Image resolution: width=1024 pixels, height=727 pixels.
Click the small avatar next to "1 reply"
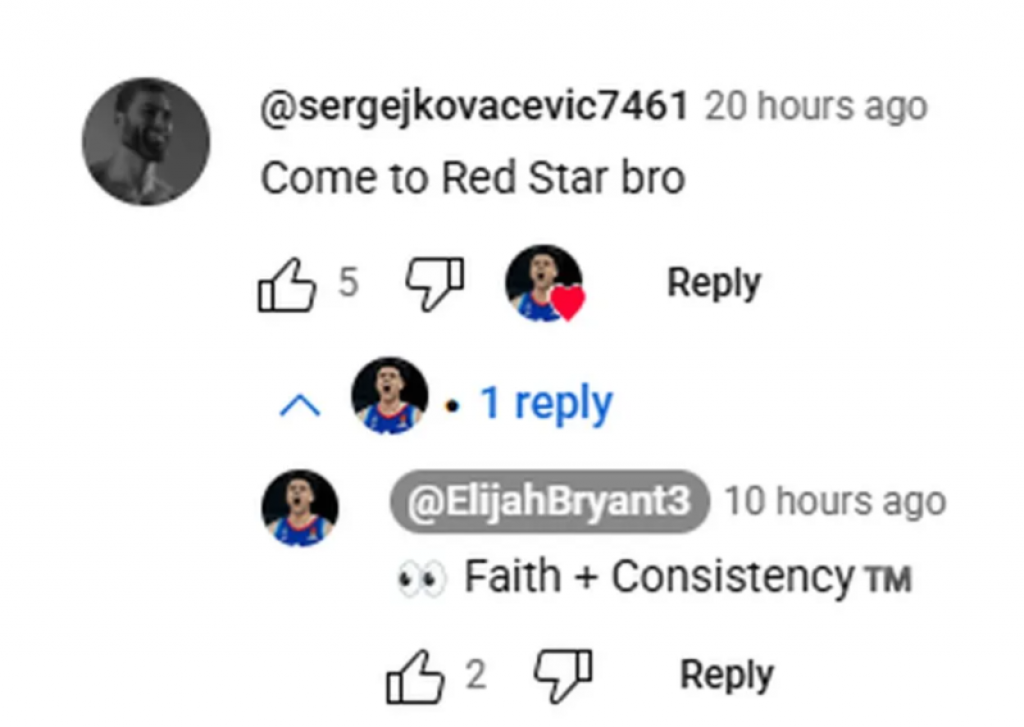(390, 396)
